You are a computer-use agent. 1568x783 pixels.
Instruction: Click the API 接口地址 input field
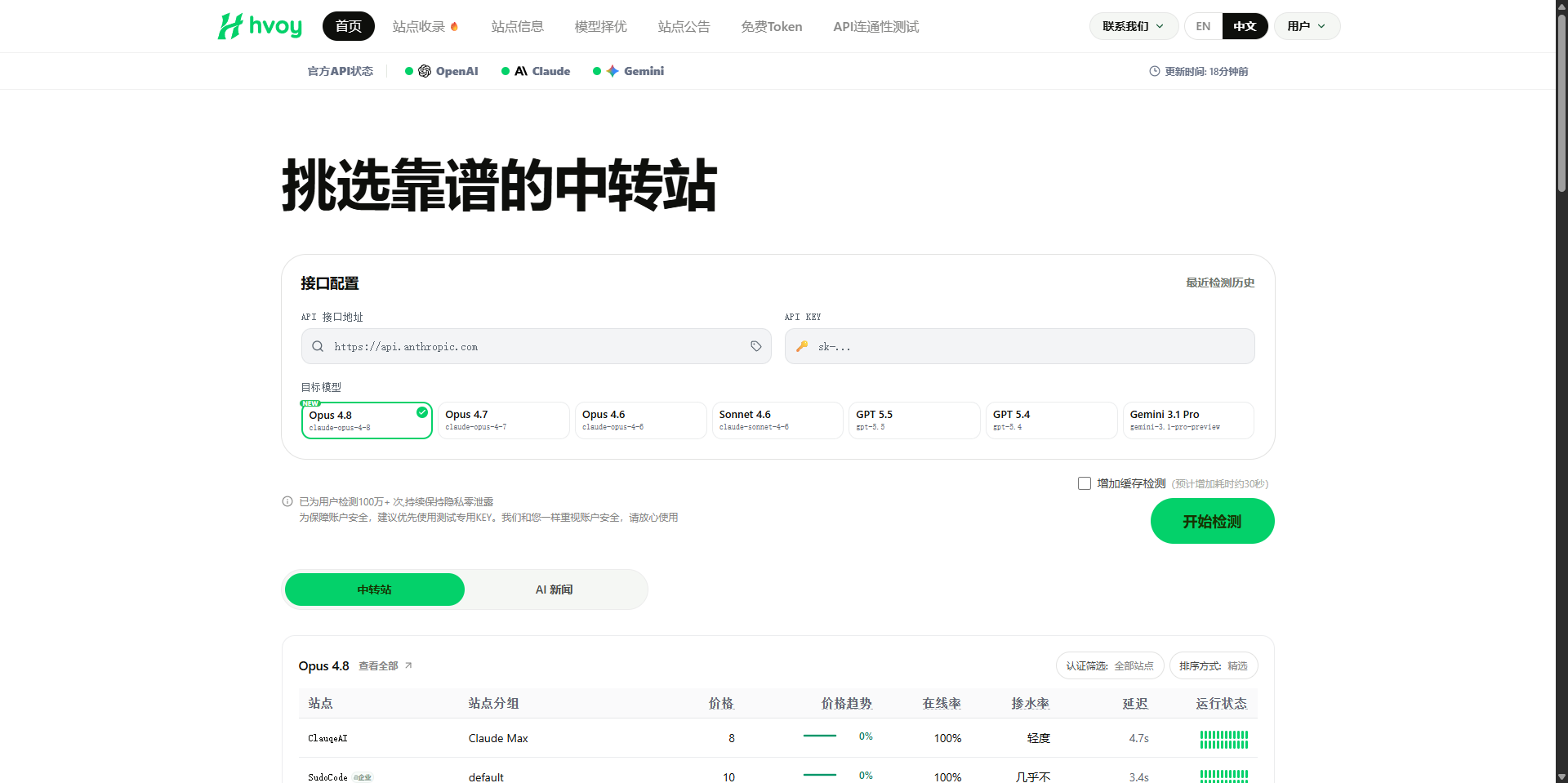point(537,346)
